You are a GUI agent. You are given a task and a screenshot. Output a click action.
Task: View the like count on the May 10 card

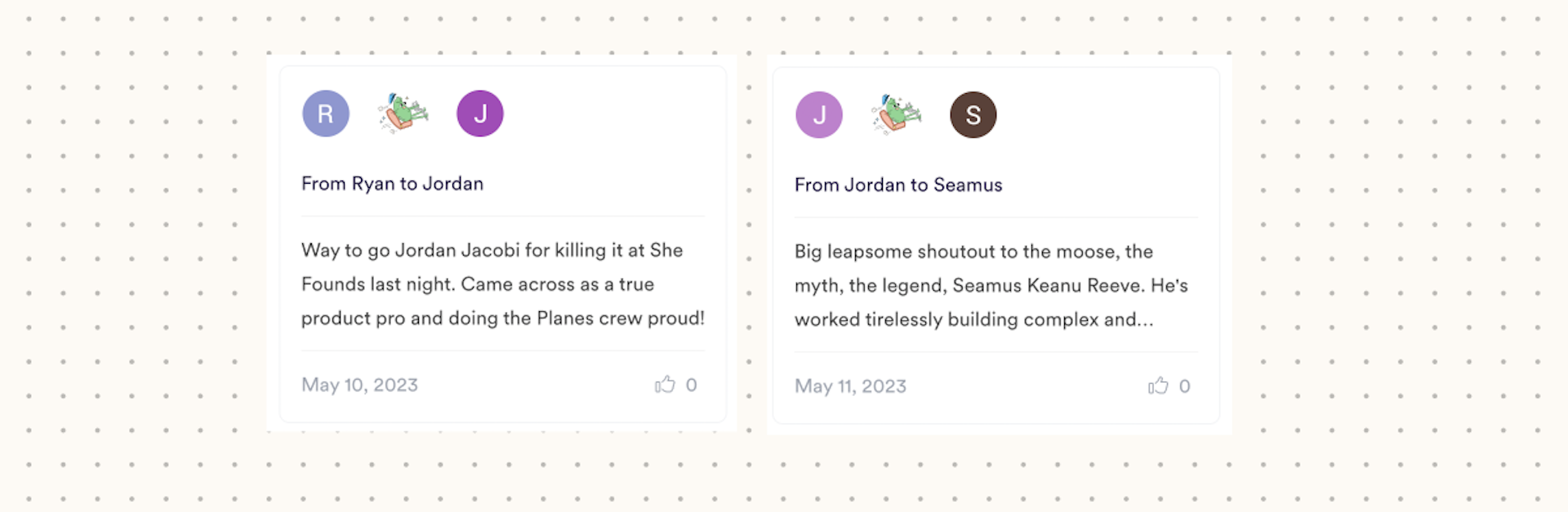[x=692, y=385]
